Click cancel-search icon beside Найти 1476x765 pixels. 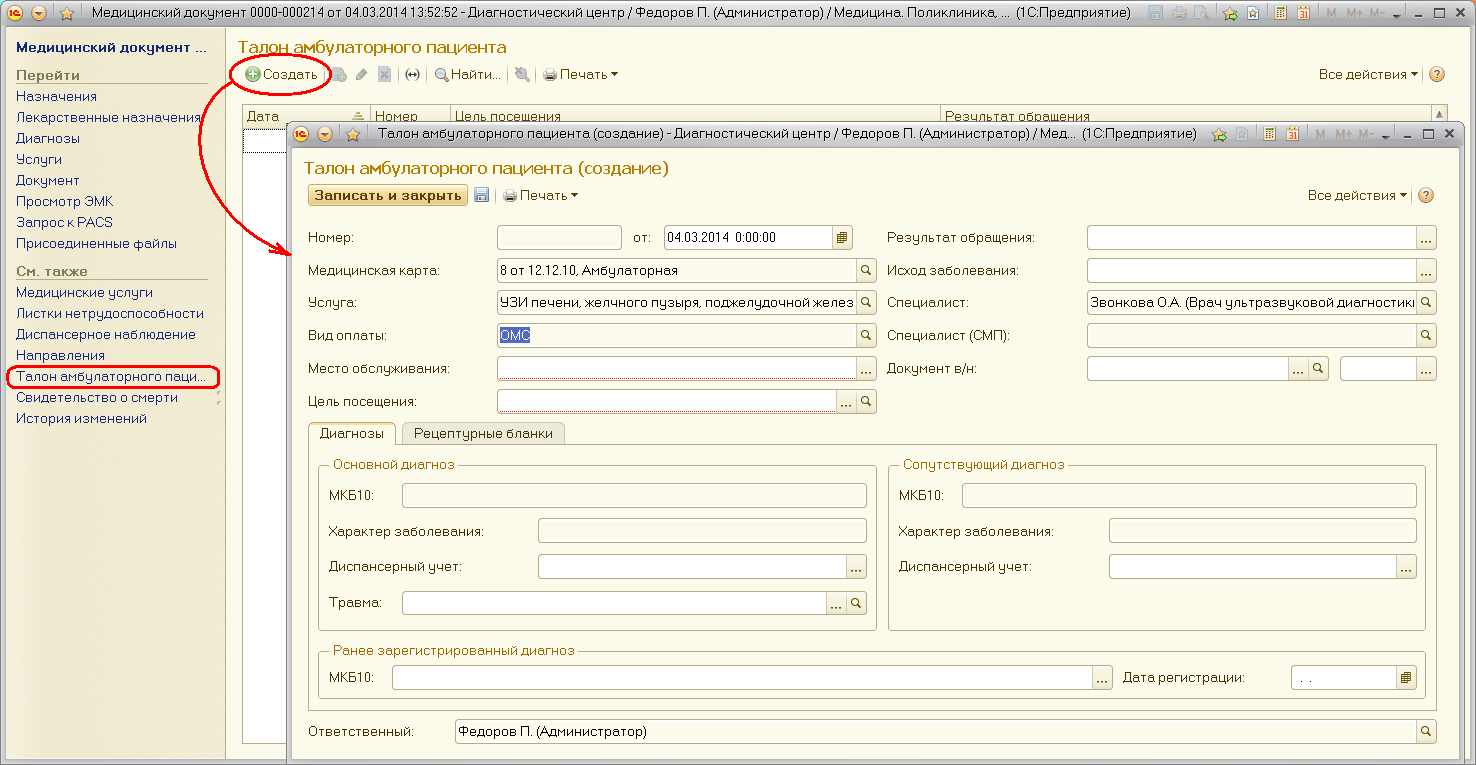tap(522, 75)
